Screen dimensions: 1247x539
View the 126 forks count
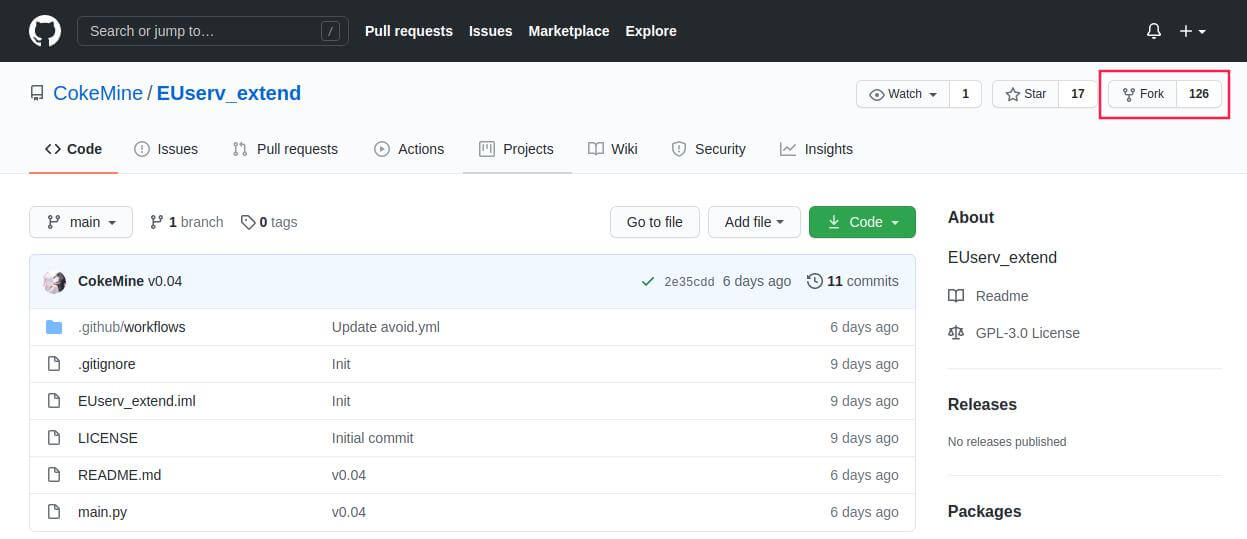pyautogui.click(x=1199, y=94)
